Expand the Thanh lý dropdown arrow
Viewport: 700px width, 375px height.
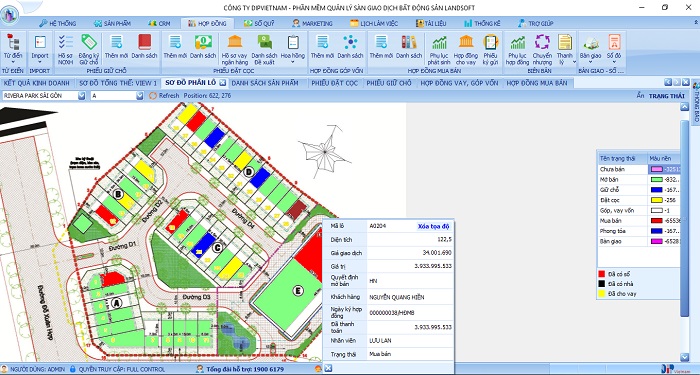tap(575, 62)
